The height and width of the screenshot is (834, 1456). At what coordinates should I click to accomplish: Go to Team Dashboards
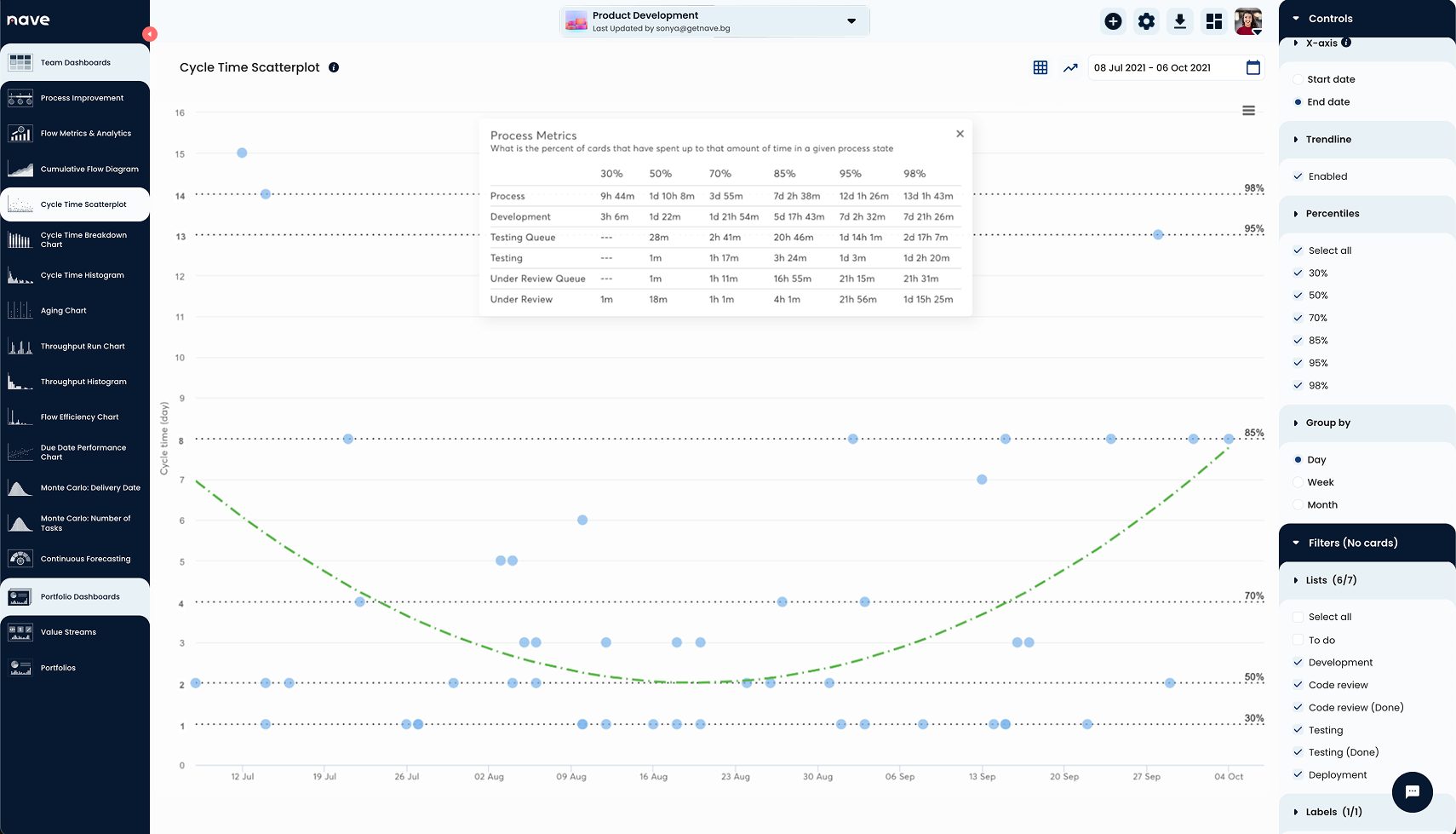[75, 61]
